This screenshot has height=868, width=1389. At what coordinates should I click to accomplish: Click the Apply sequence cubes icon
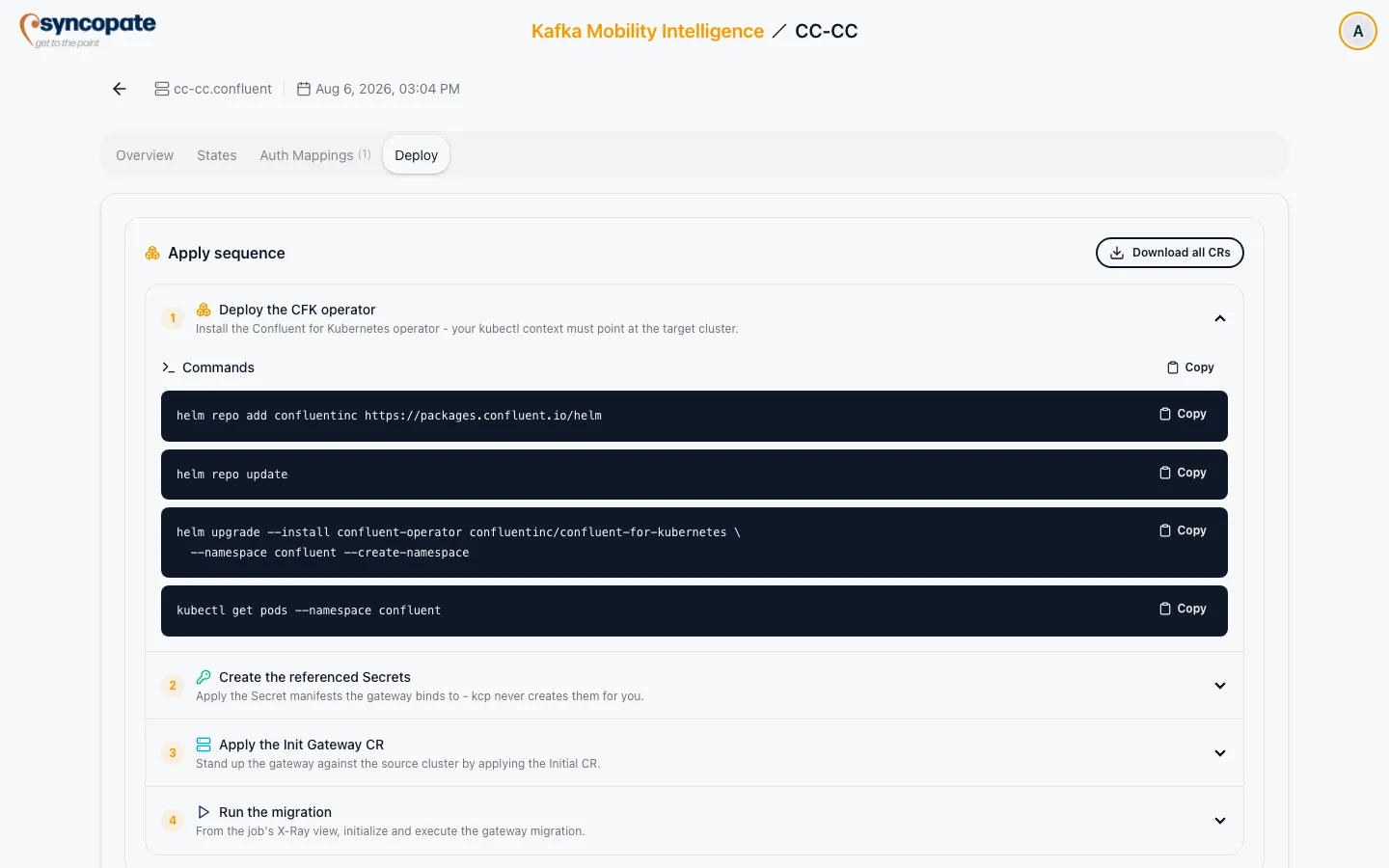pos(152,253)
